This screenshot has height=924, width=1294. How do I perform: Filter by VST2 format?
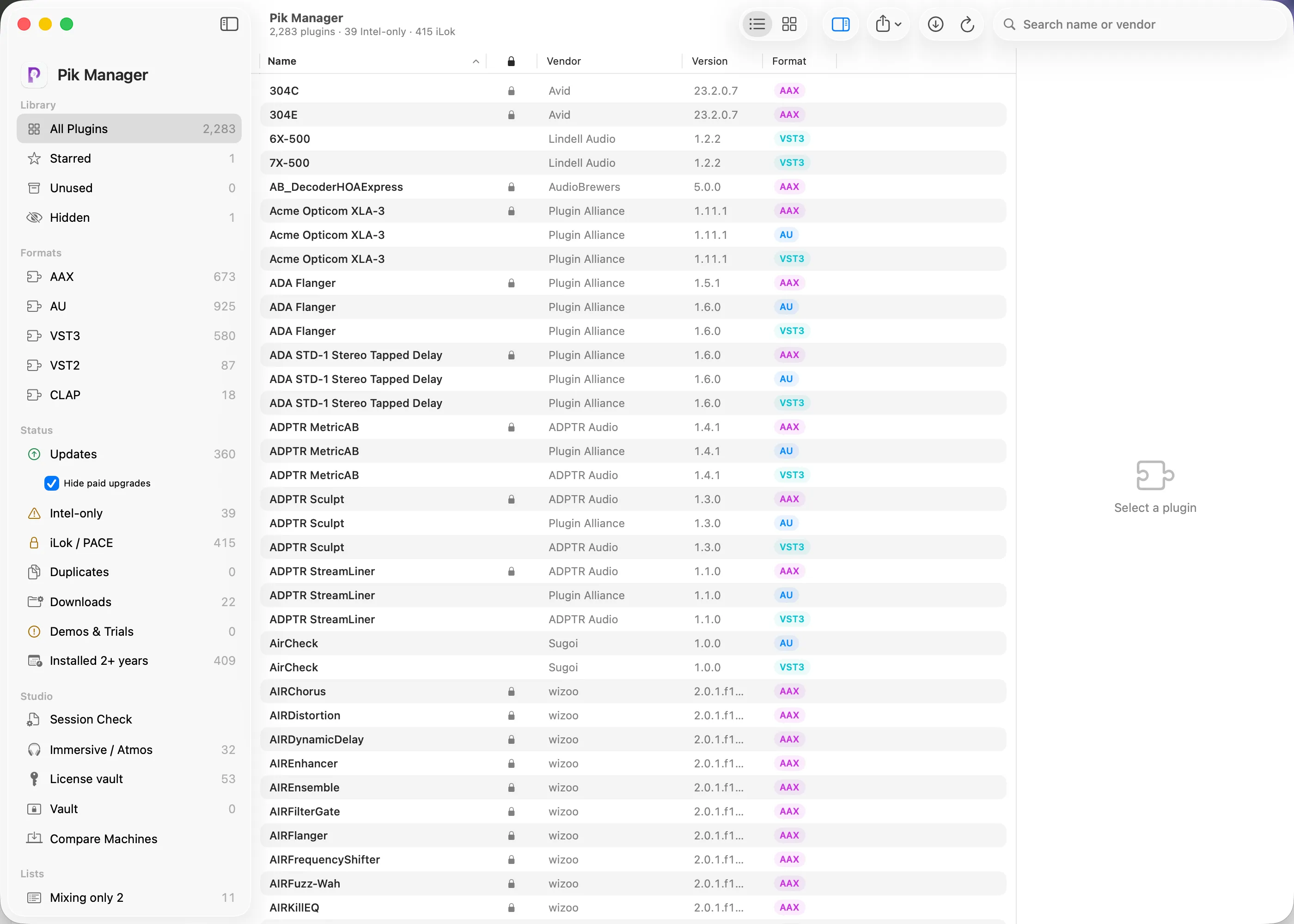(129, 365)
